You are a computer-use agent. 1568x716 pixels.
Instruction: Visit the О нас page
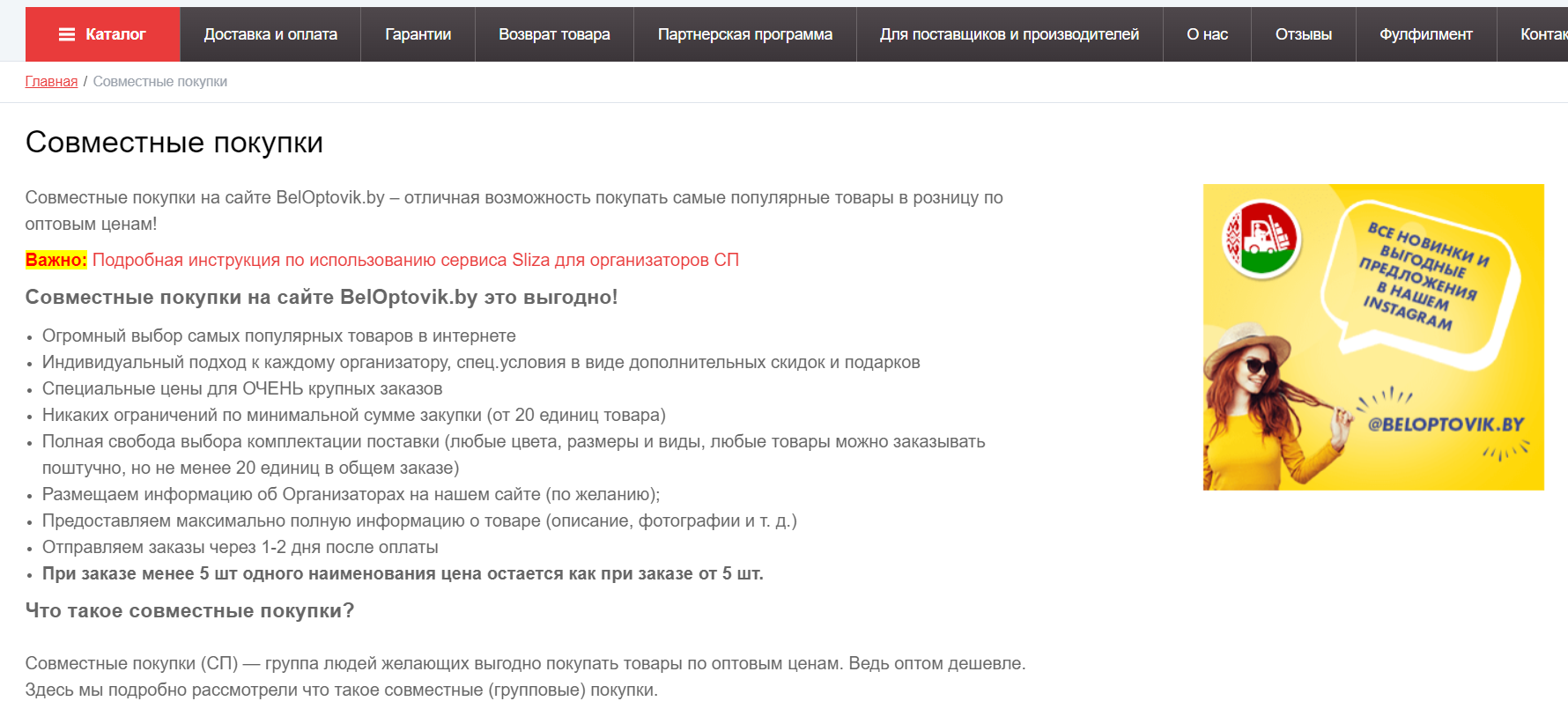pyautogui.click(x=1207, y=34)
